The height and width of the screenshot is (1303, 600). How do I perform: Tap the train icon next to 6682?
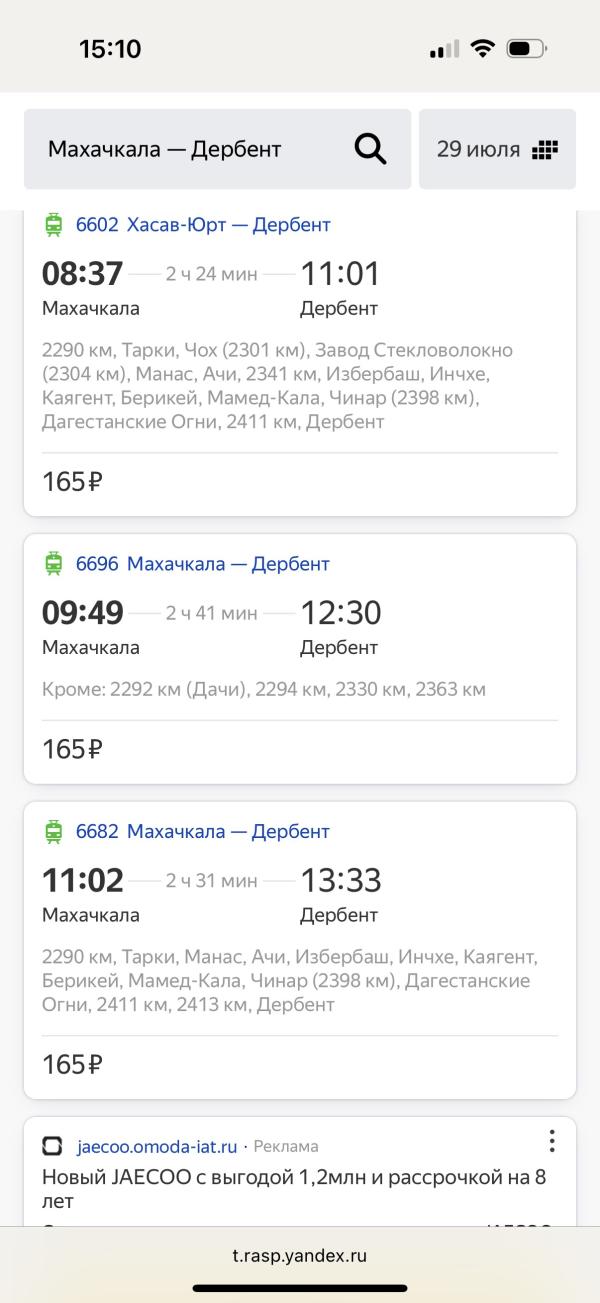53,832
